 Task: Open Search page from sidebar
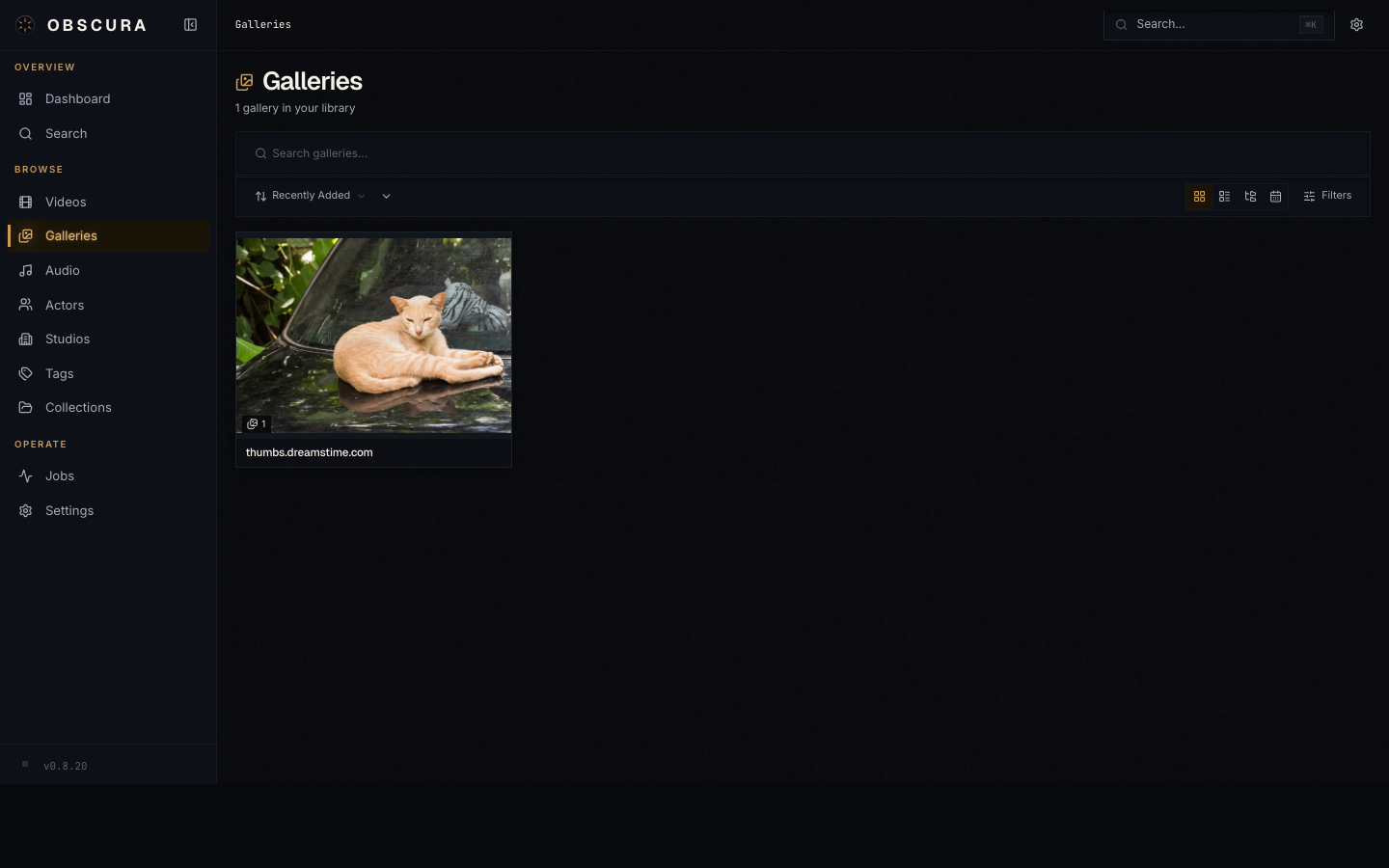108,134
